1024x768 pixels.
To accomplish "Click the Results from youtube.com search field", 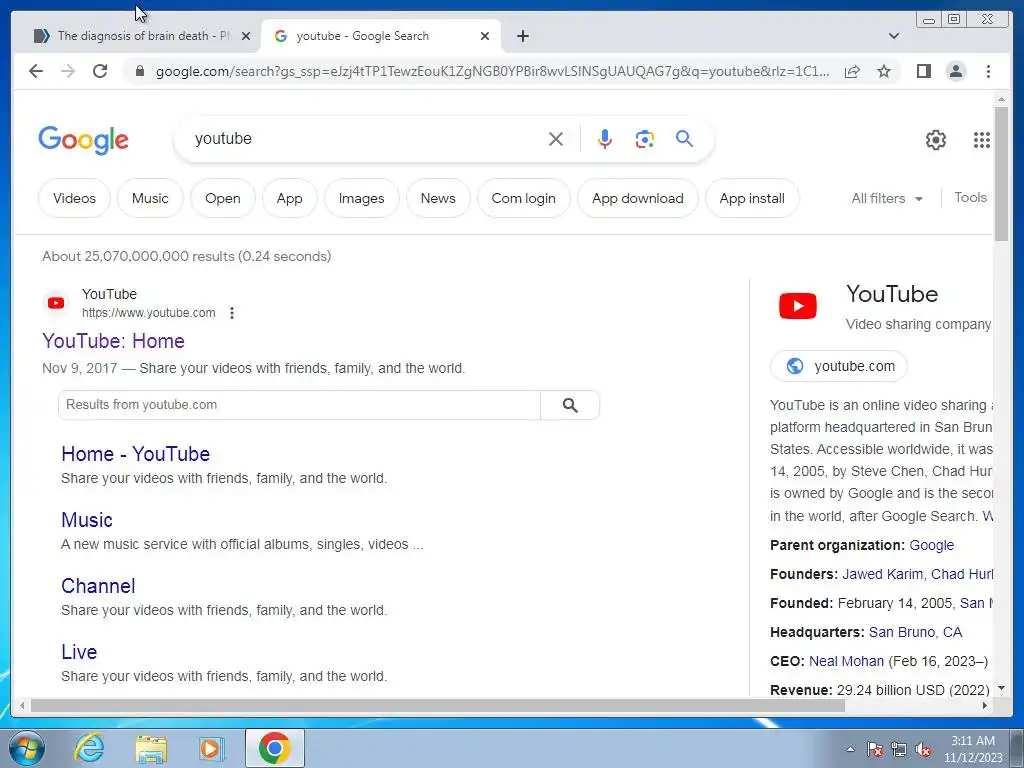I will tap(299, 405).
